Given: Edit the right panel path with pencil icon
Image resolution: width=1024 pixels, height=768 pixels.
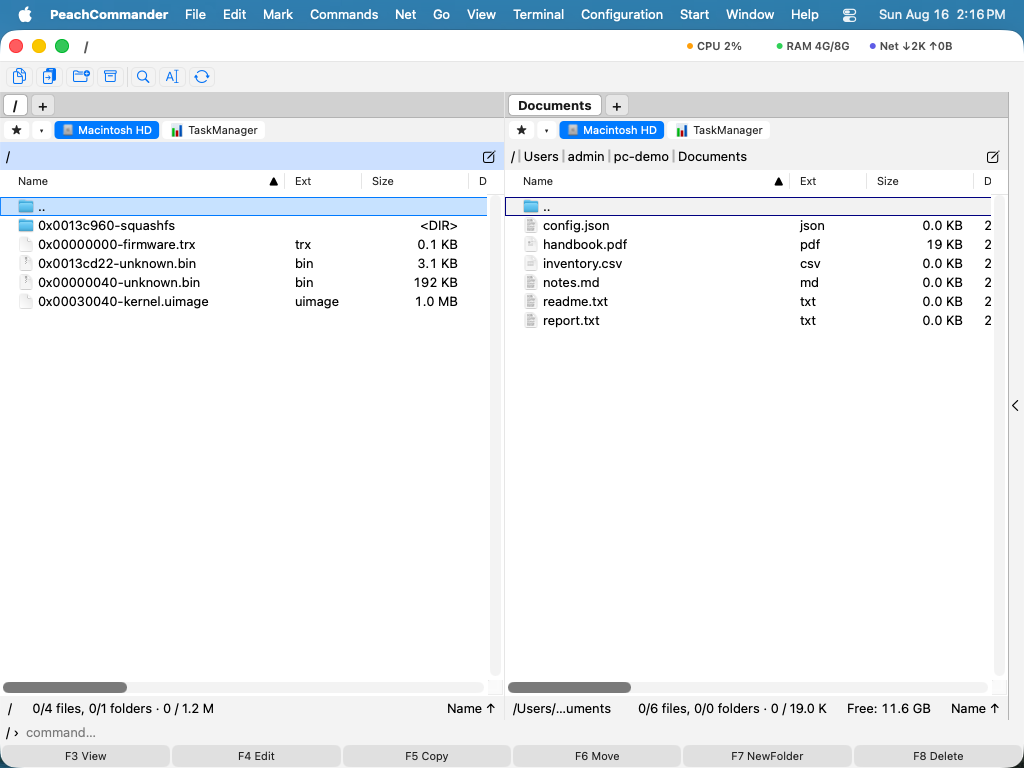Looking at the screenshot, I should coord(993,157).
